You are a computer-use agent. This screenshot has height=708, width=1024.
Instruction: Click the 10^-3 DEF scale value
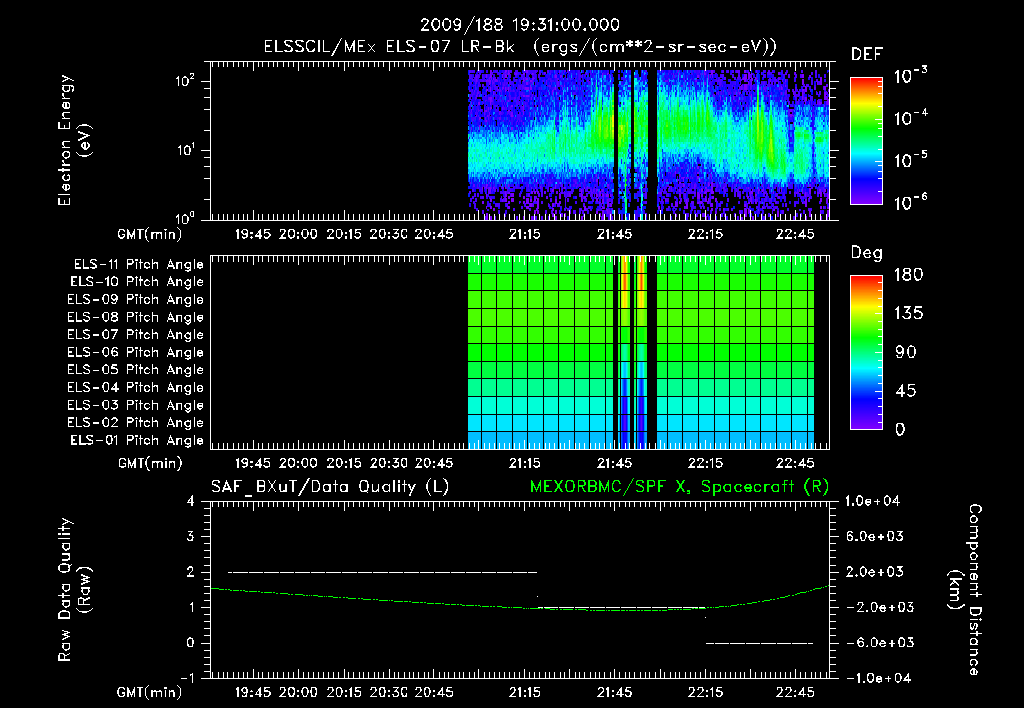pyautogui.click(x=910, y=75)
